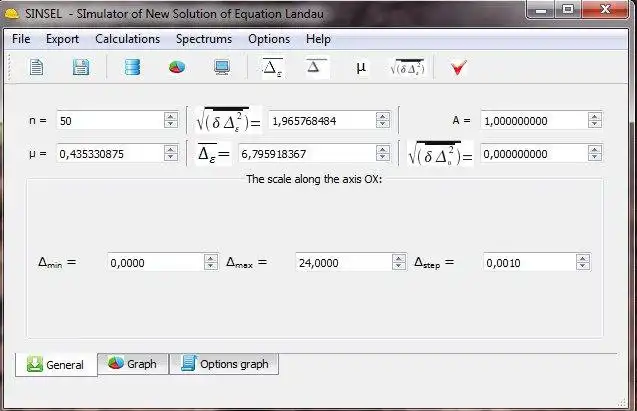The image size is (637, 411).
Task: Increase the 0,000000000 value with up arrow
Action: click(595, 150)
